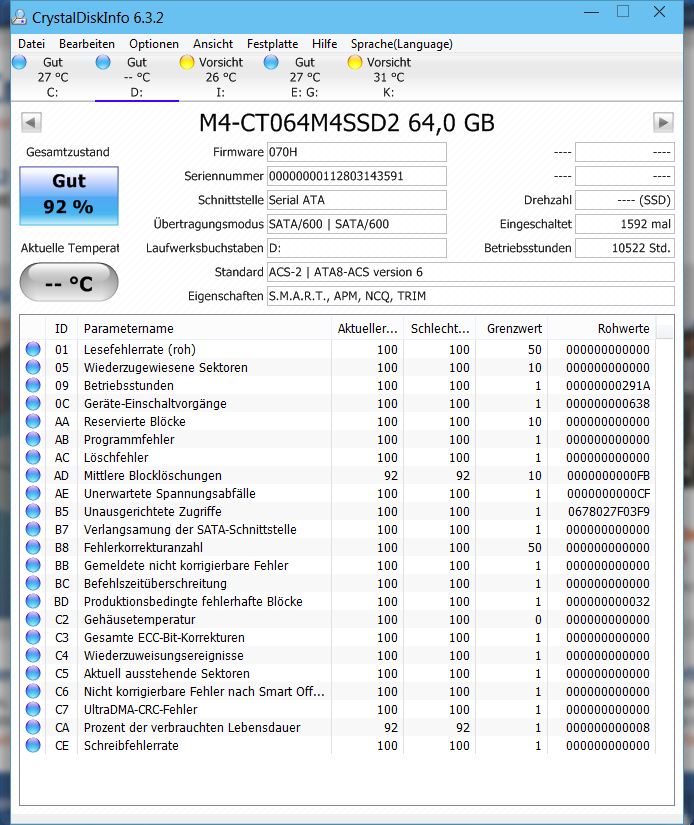The height and width of the screenshot is (825, 694).
Task: Click status icon of UltraDMA-CRC-Fehler row
Action: pyautogui.click(x=33, y=709)
